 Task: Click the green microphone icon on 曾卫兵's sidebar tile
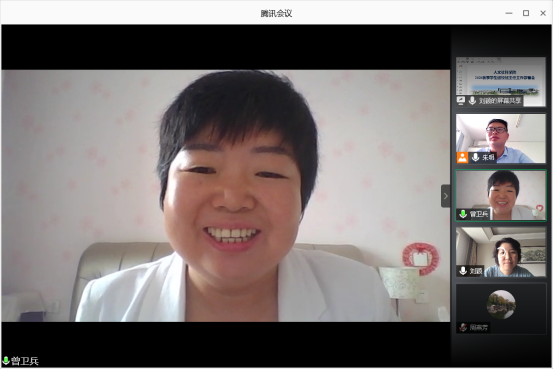coord(463,214)
